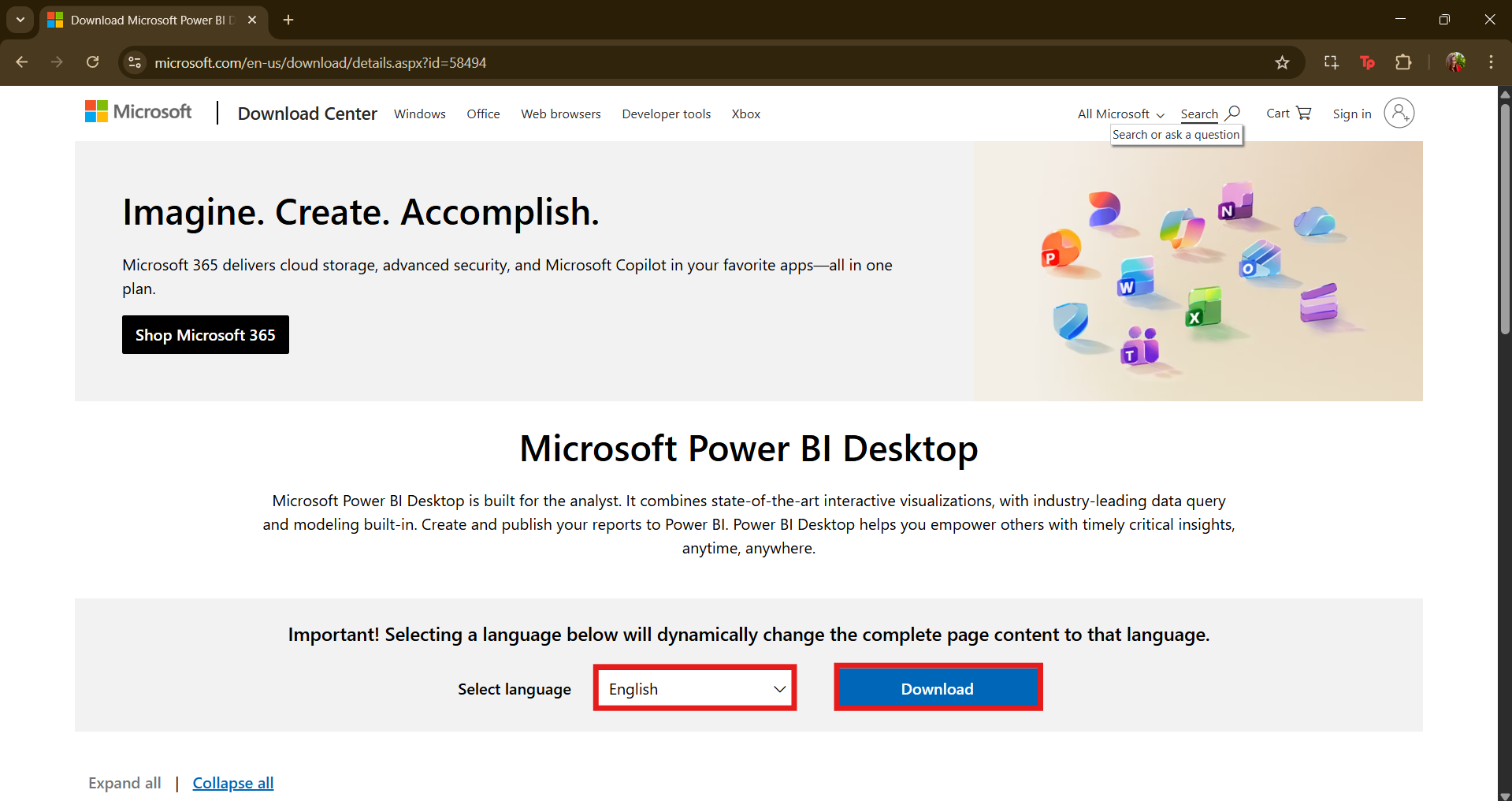Minimize the browser window

click(1400, 20)
